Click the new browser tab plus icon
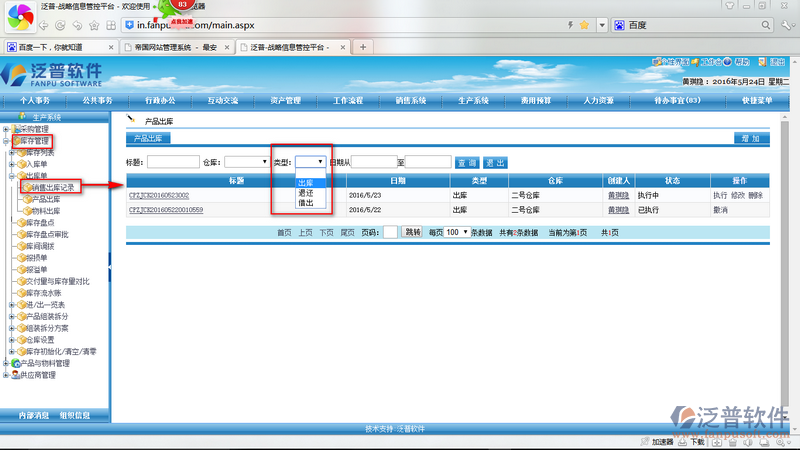The width and height of the screenshot is (800, 450). coord(362,47)
